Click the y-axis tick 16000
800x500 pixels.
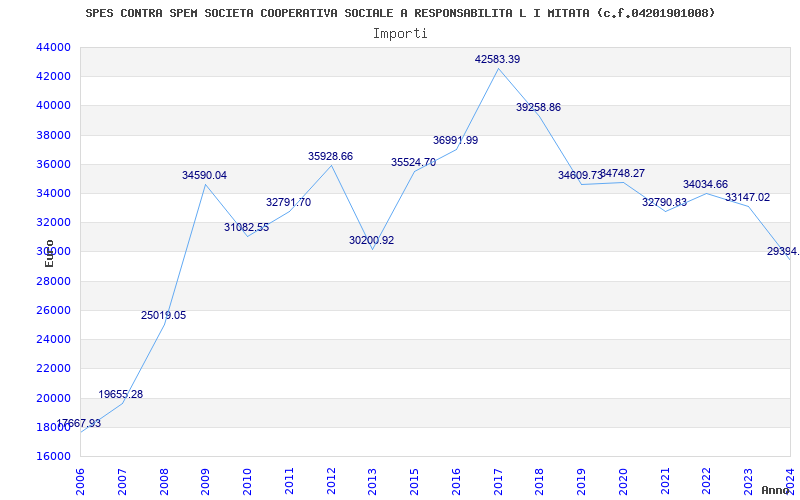click(x=53, y=456)
